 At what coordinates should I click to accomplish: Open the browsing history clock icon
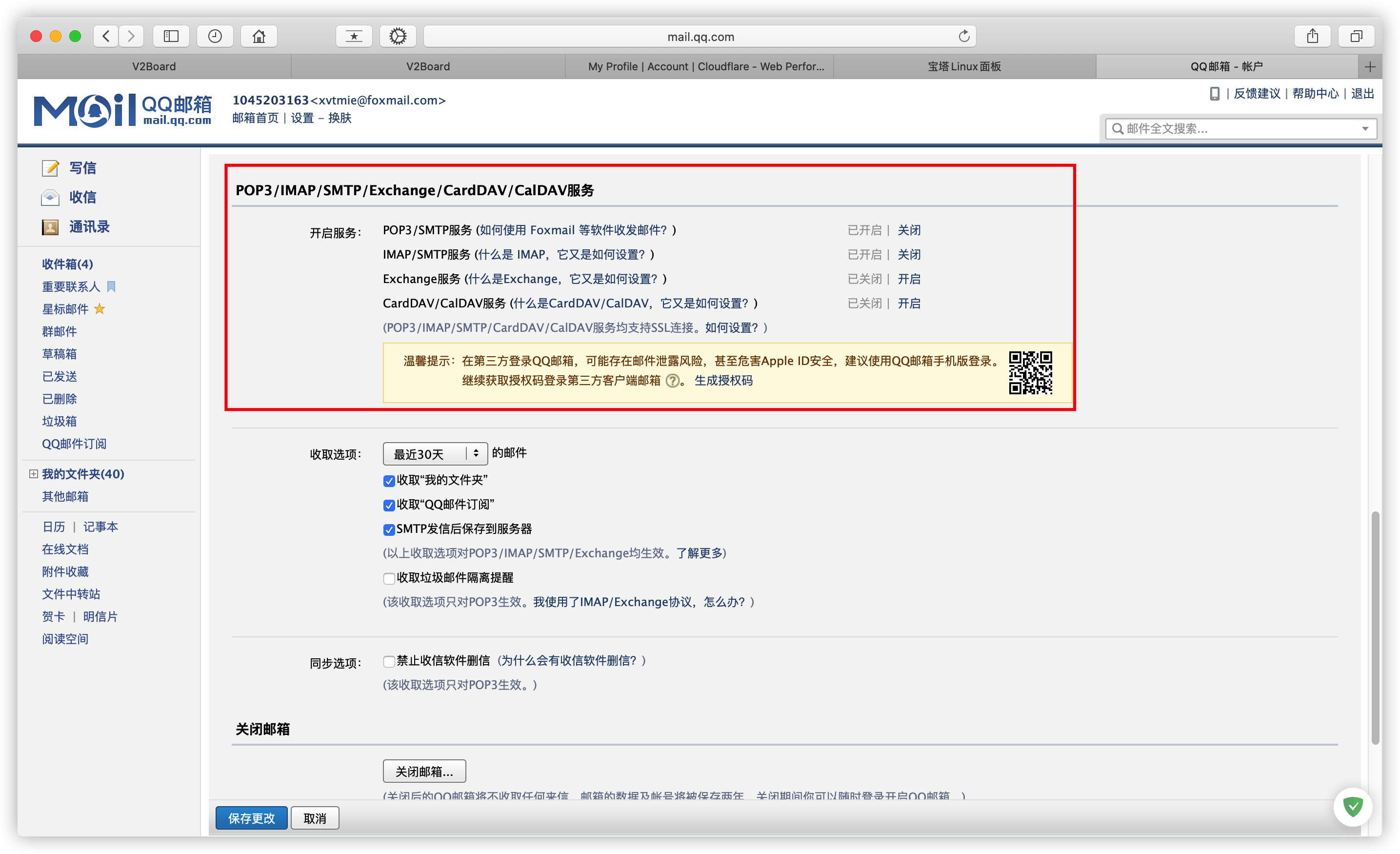pyautogui.click(x=215, y=37)
